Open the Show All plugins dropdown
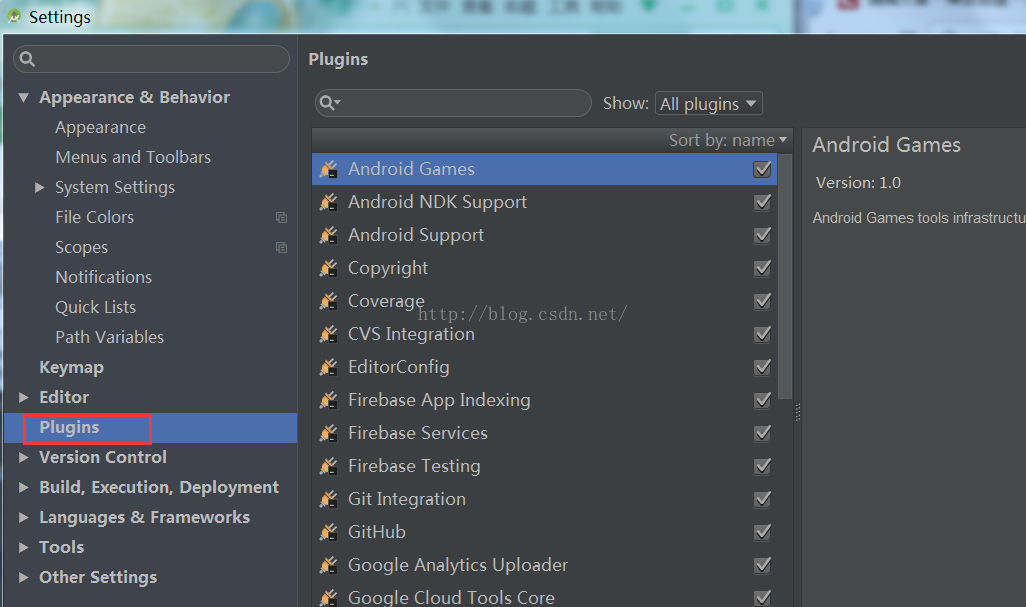The height and width of the screenshot is (607, 1026). (709, 103)
